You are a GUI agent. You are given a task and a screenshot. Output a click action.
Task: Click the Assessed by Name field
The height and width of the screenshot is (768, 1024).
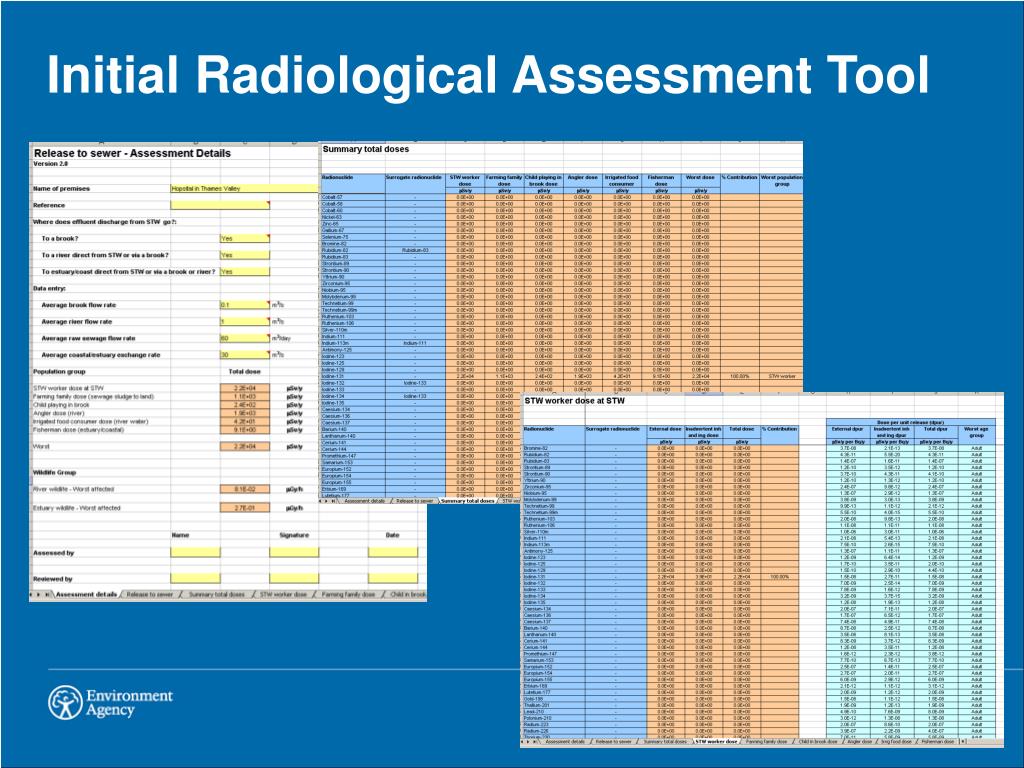click(195, 552)
